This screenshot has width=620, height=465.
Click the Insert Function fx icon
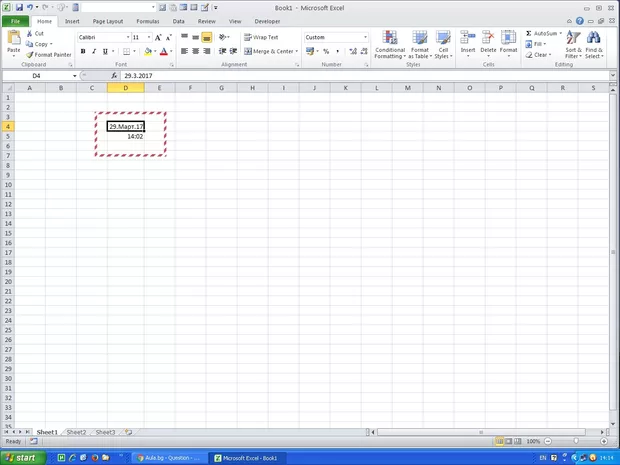114,76
